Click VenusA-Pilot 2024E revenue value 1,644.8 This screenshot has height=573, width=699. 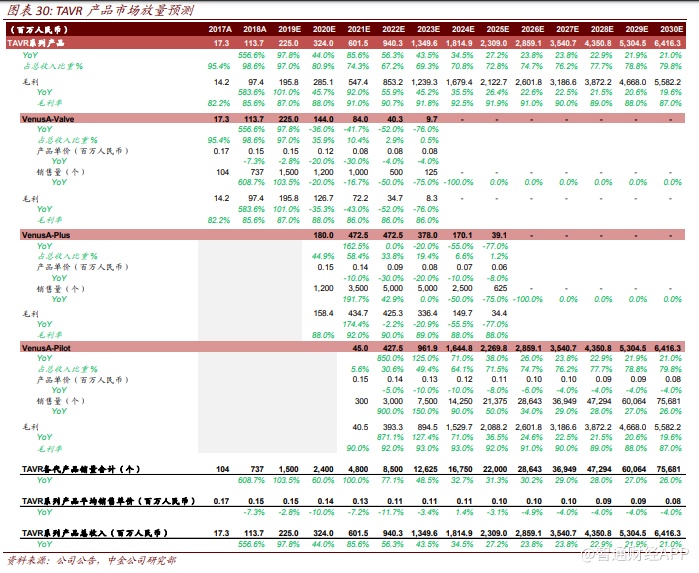[459, 348]
